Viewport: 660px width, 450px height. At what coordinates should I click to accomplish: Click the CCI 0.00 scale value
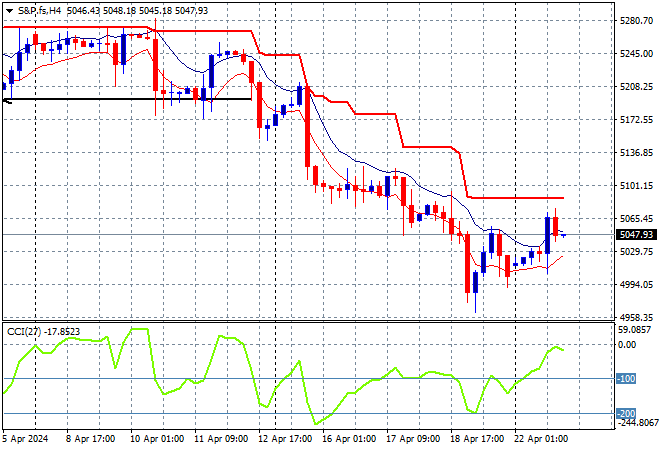pyautogui.click(x=627, y=345)
